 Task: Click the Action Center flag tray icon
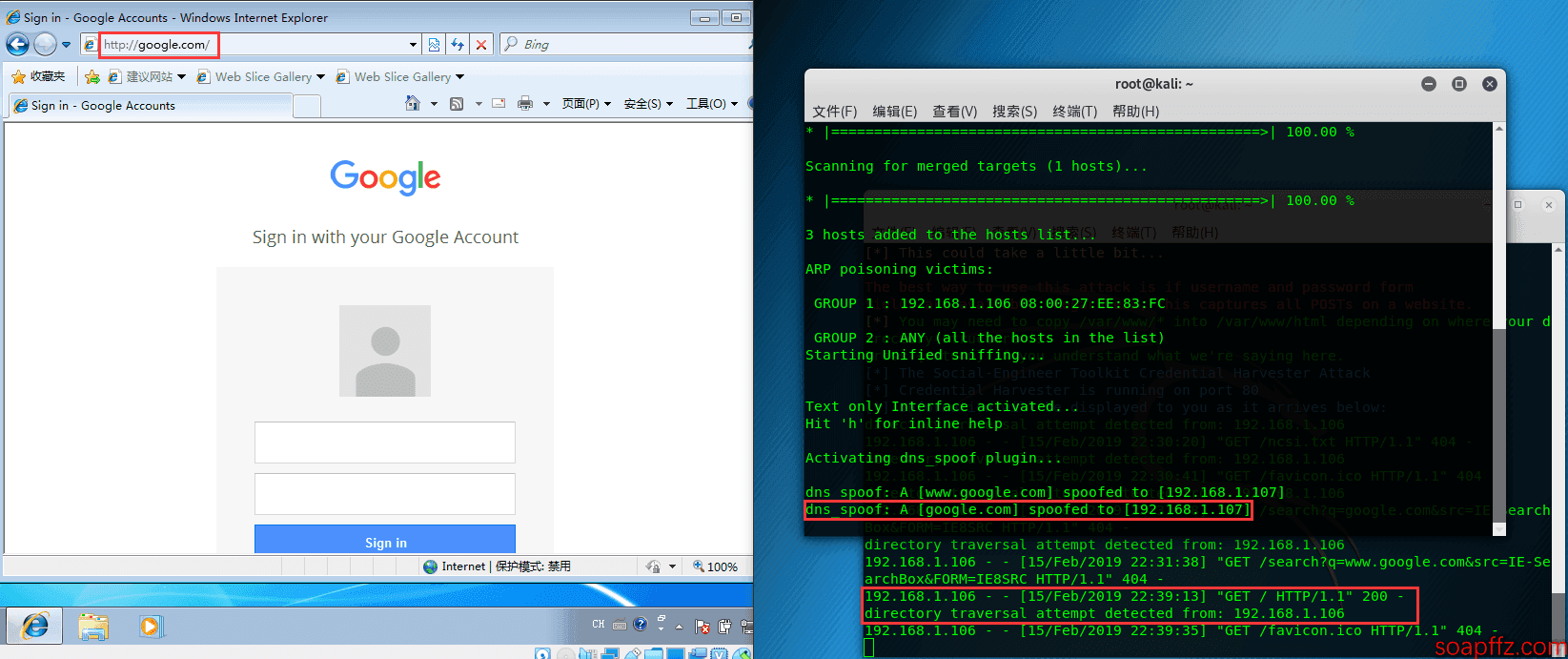pos(703,627)
